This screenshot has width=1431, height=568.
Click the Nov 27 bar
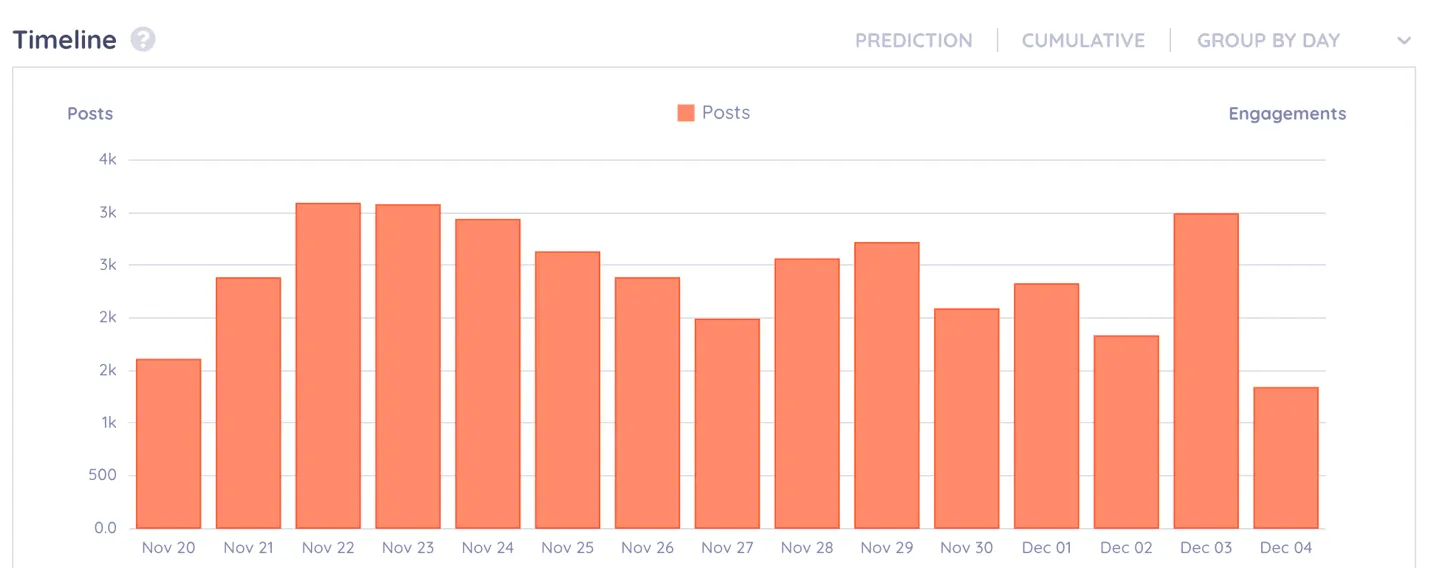727,424
